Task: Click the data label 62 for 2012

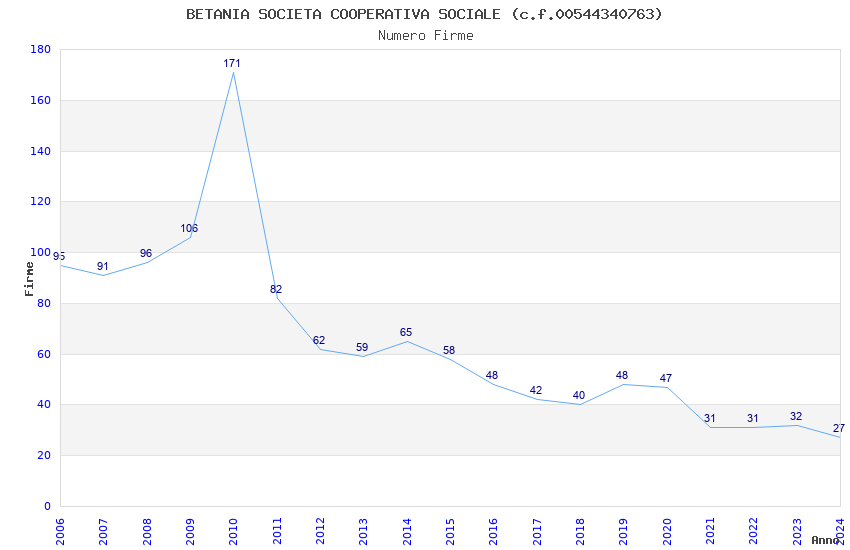Action: click(x=319, y=340)
